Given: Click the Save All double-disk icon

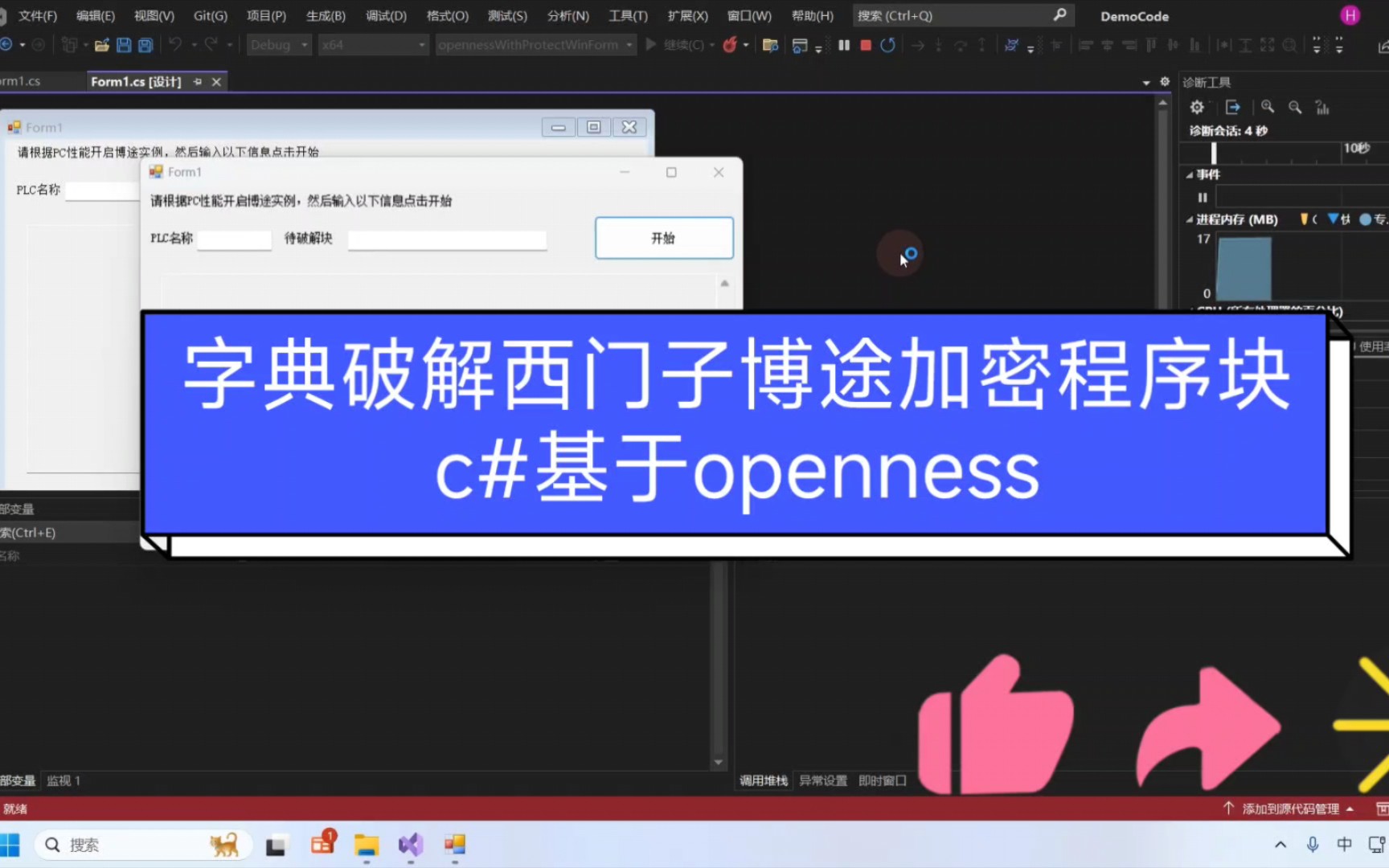Looking at the screenshot, I should tap(145, 45).
